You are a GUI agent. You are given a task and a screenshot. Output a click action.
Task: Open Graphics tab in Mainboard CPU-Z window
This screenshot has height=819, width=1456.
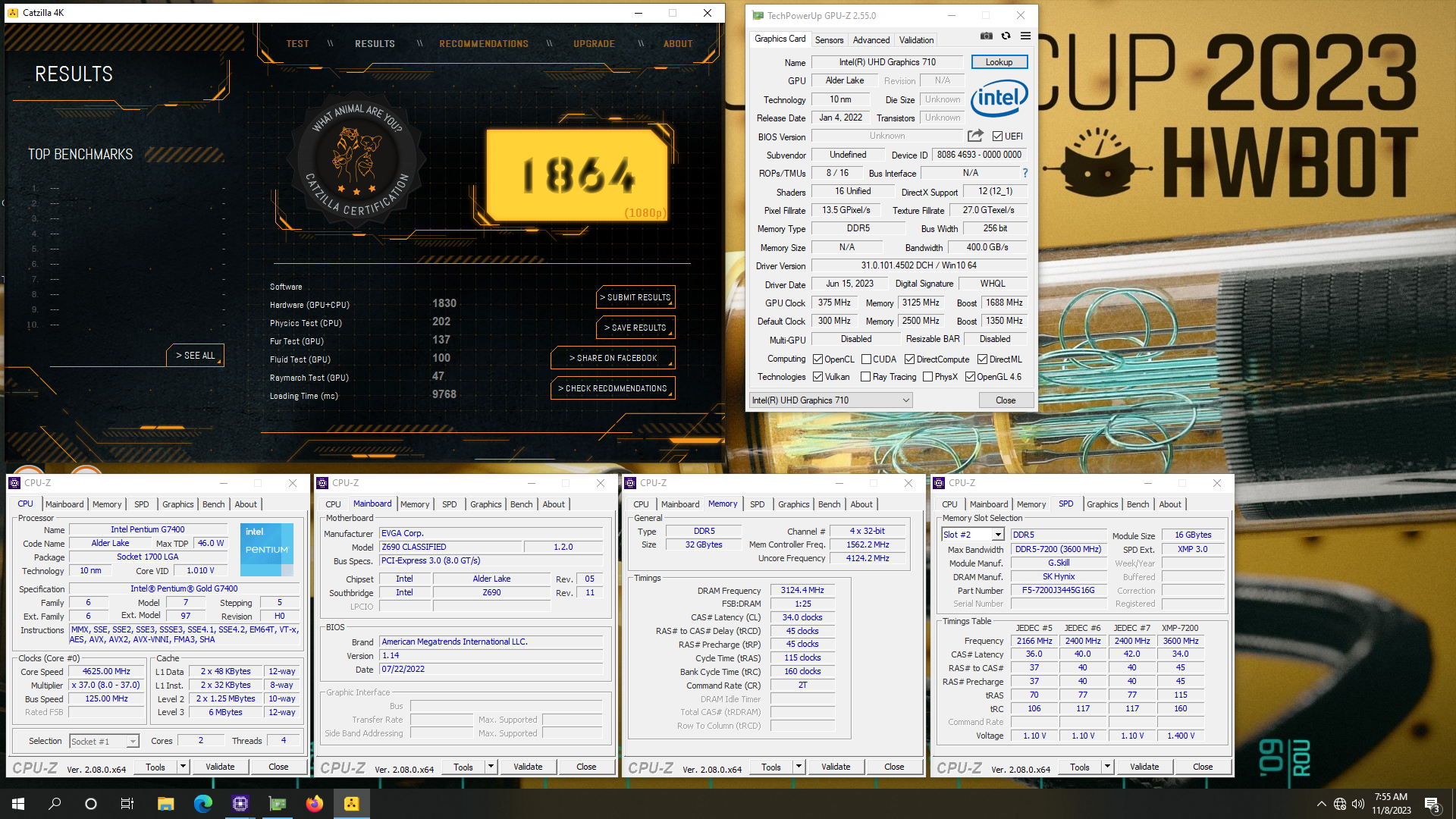click(x=485, y=504)
